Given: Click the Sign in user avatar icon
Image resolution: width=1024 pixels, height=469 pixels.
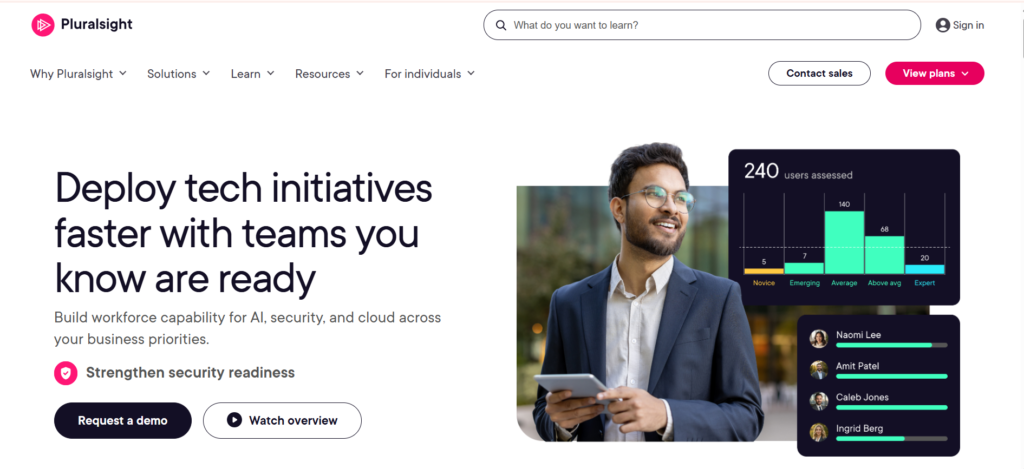Looking at the screenshot, I should tap(942, 25).
